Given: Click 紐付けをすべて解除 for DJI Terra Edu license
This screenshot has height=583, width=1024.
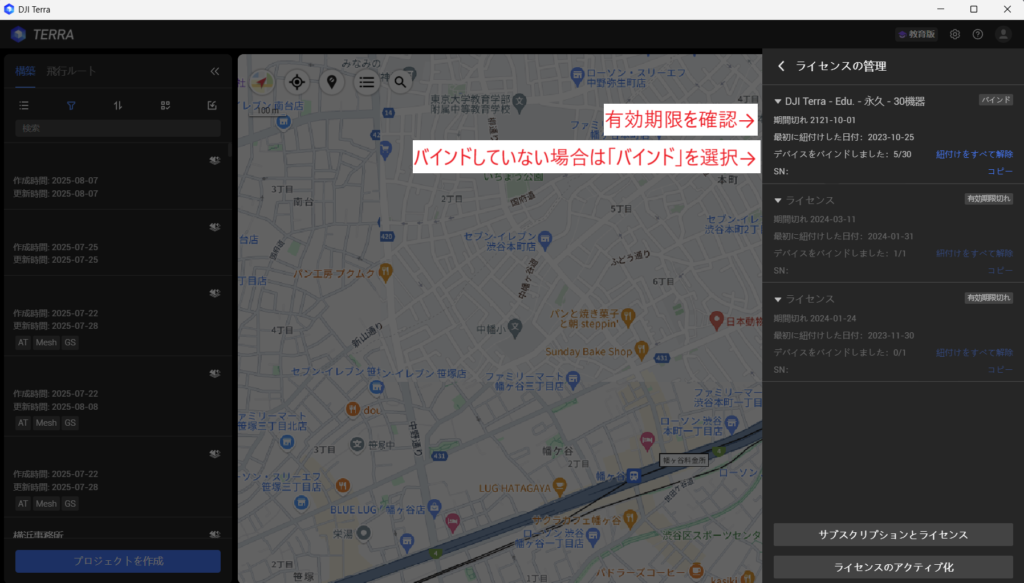Looking at the screenshot, I should (974, 154).
